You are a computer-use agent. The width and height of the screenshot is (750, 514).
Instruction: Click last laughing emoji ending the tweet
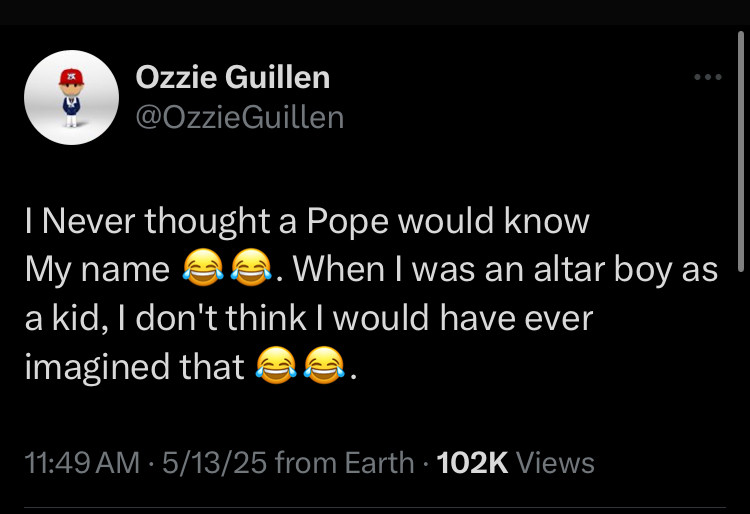pyautogui.click(x=324, y=365)
